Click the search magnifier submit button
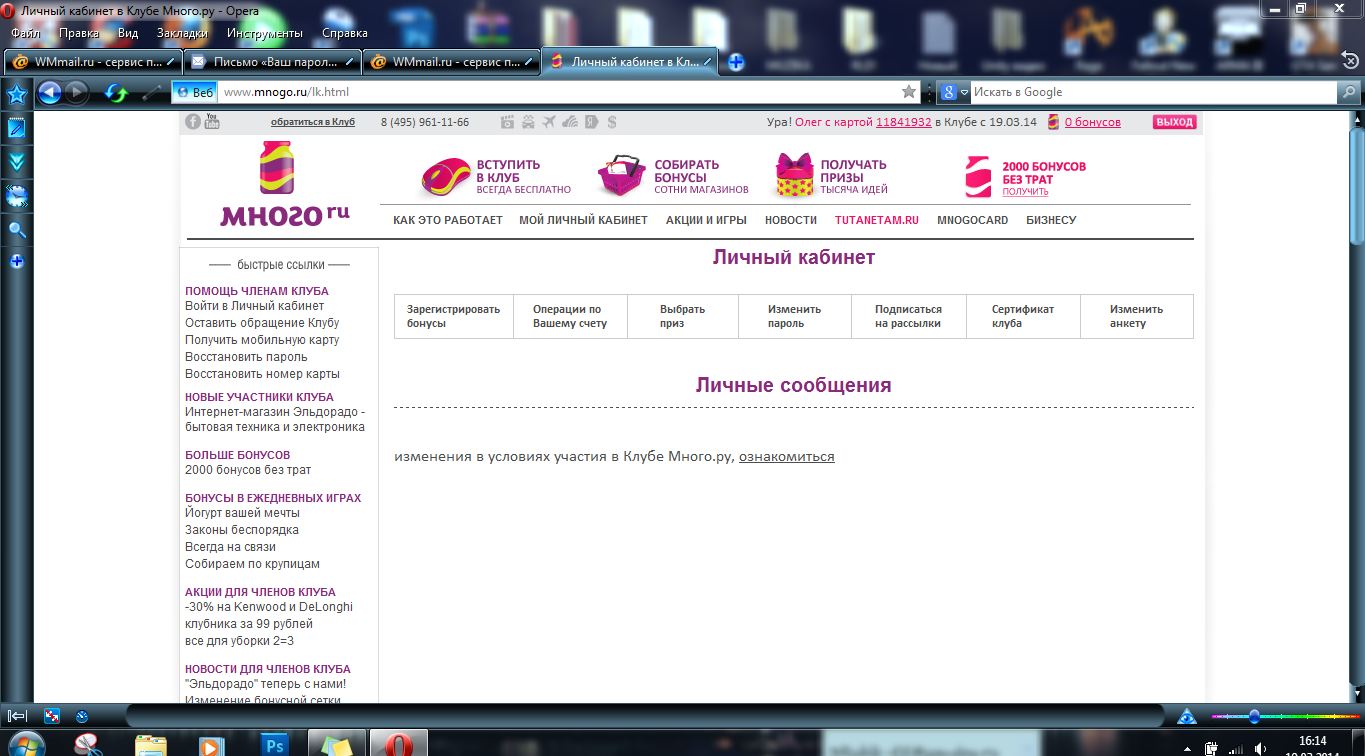Viewport: 1365px width, 756px height. pos(1349,92)
